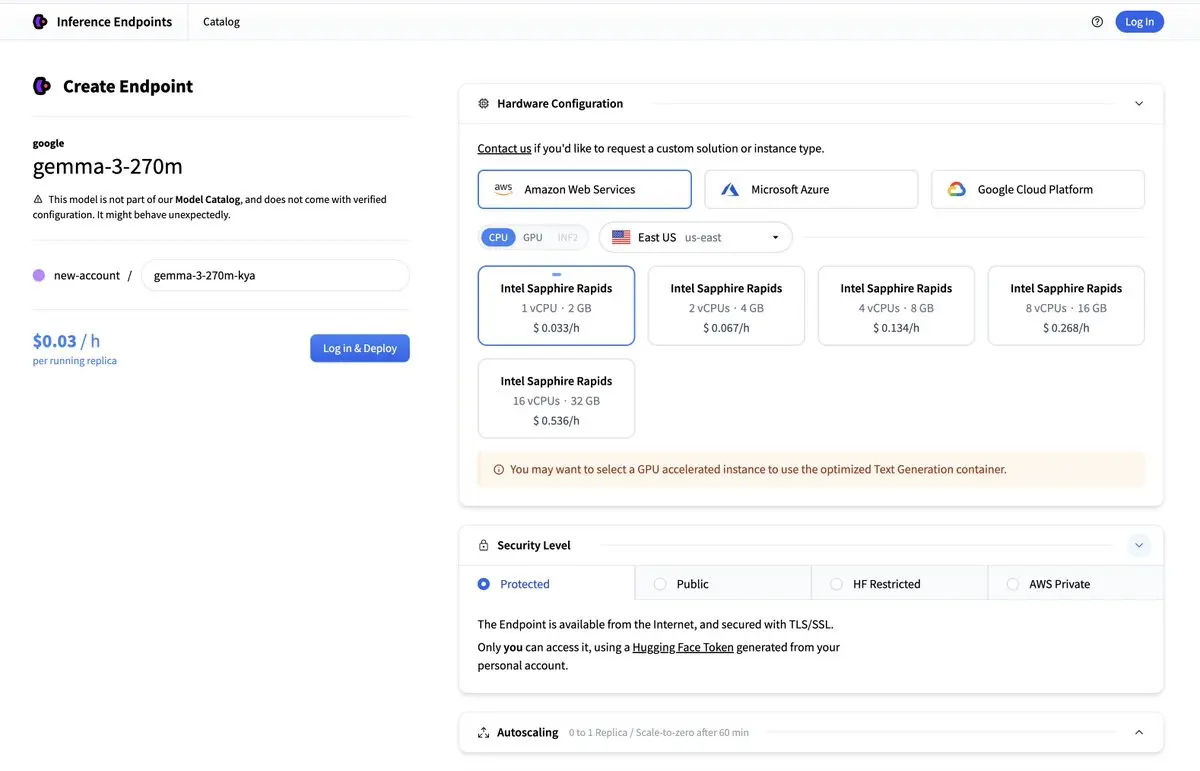
Task: Click the per running replica text
Action: point(75,361)
